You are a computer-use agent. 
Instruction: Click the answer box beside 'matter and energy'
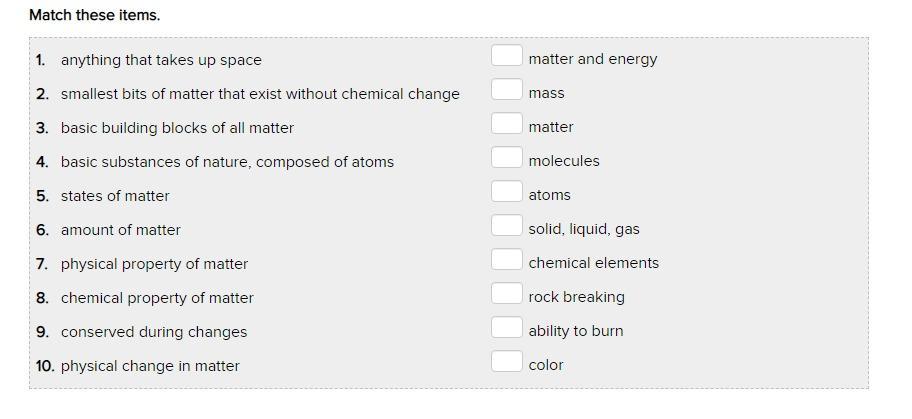tap(506, 56)
